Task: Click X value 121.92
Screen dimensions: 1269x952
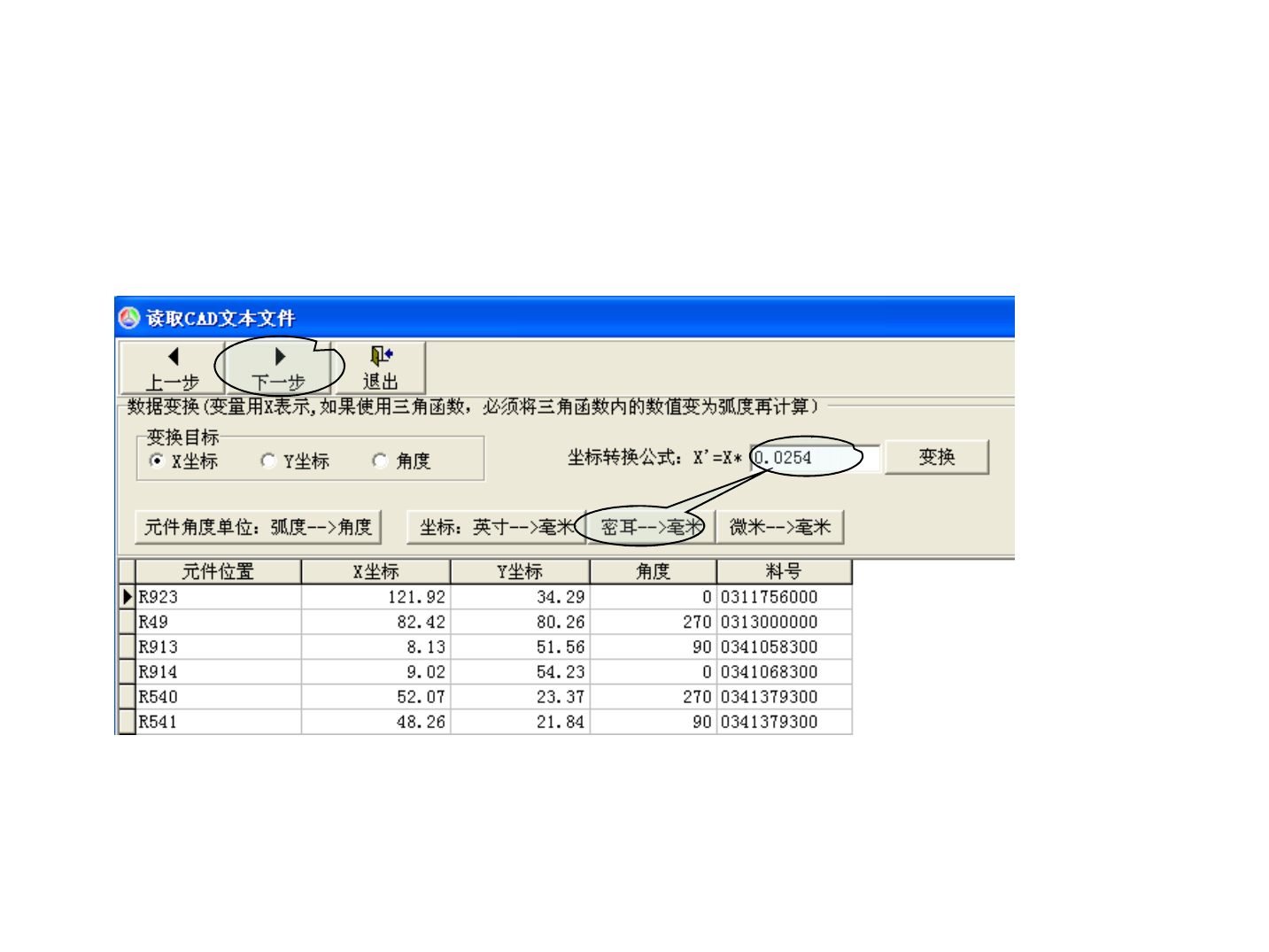Action: (x=375, y=597)
